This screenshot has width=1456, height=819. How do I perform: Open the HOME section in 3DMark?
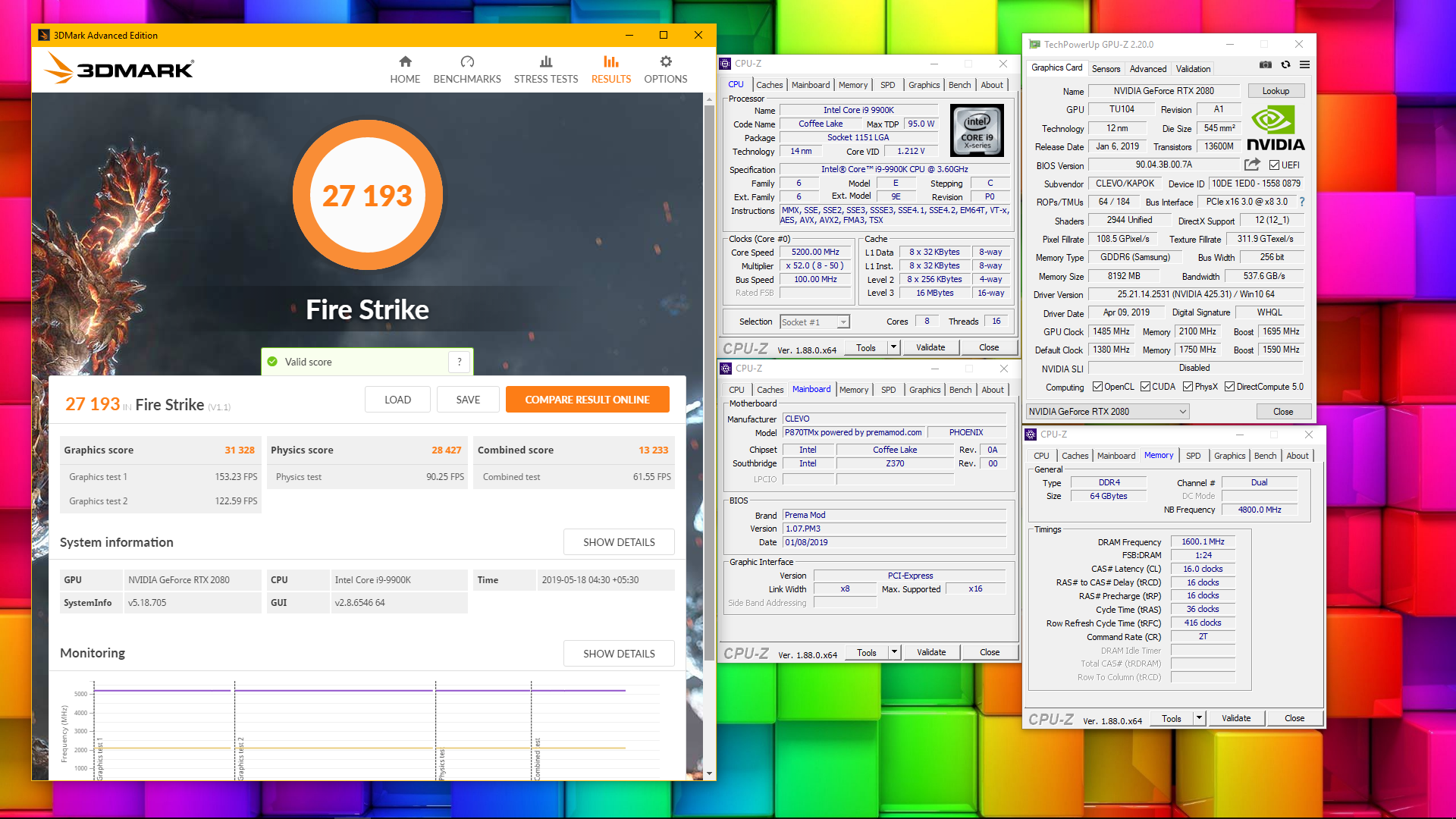pos(405,70)
